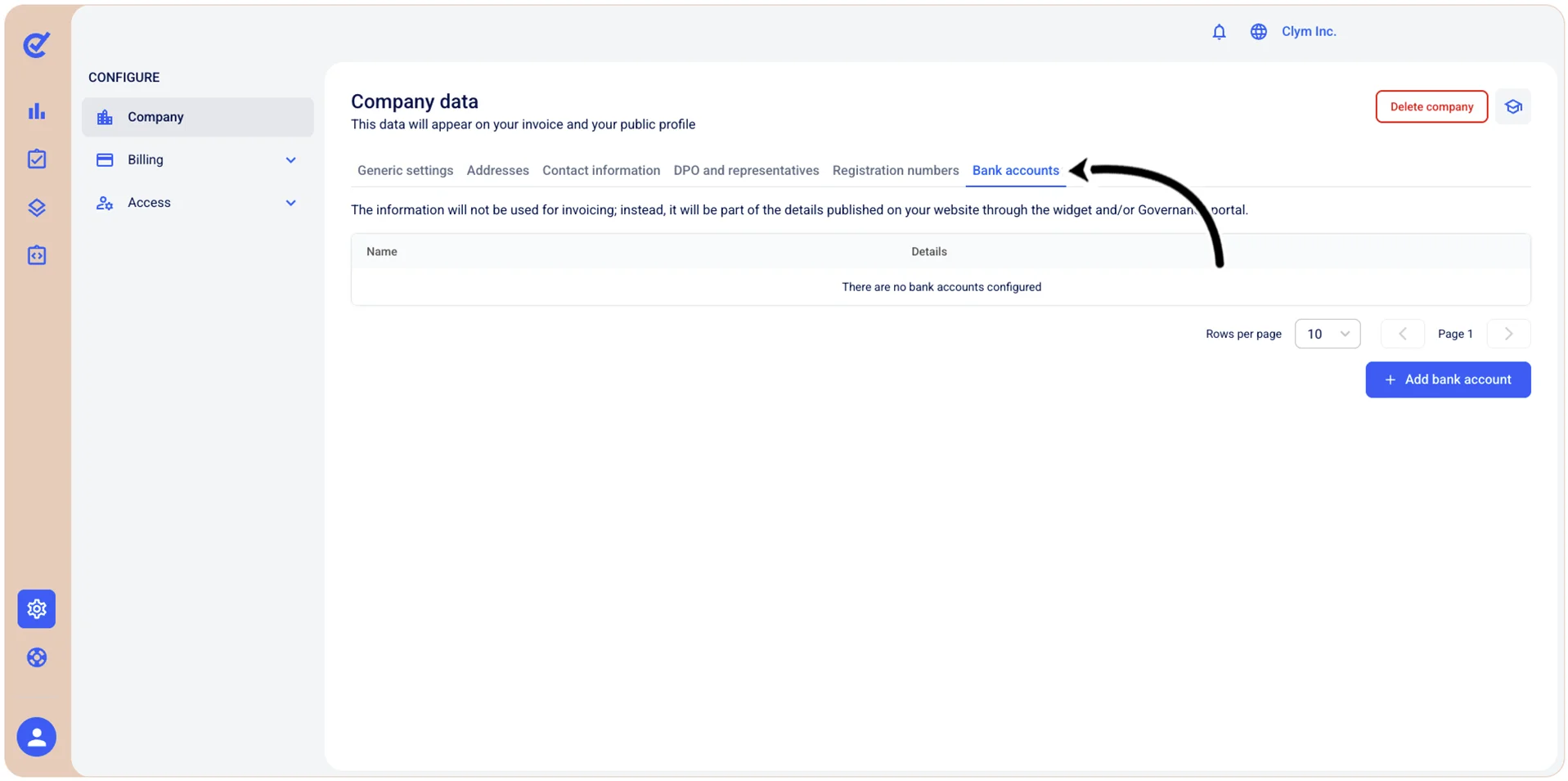Switch to the Contact information tab
This screenshot has width=1568, height=781.
pos(601,170)
